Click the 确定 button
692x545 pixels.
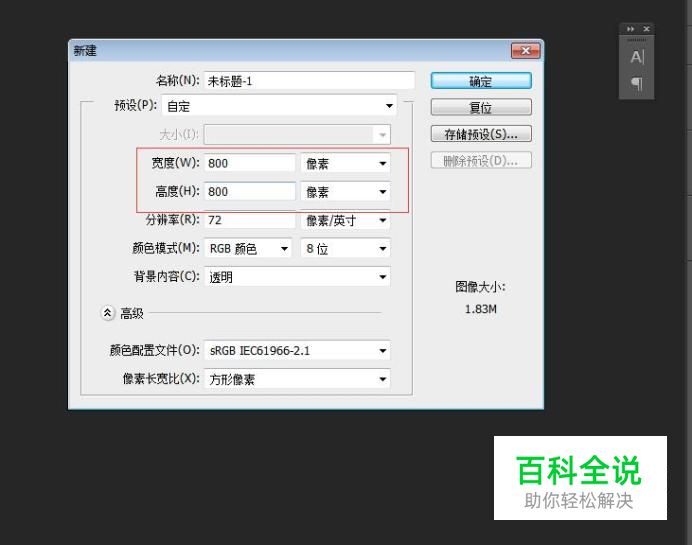[481, 81]
